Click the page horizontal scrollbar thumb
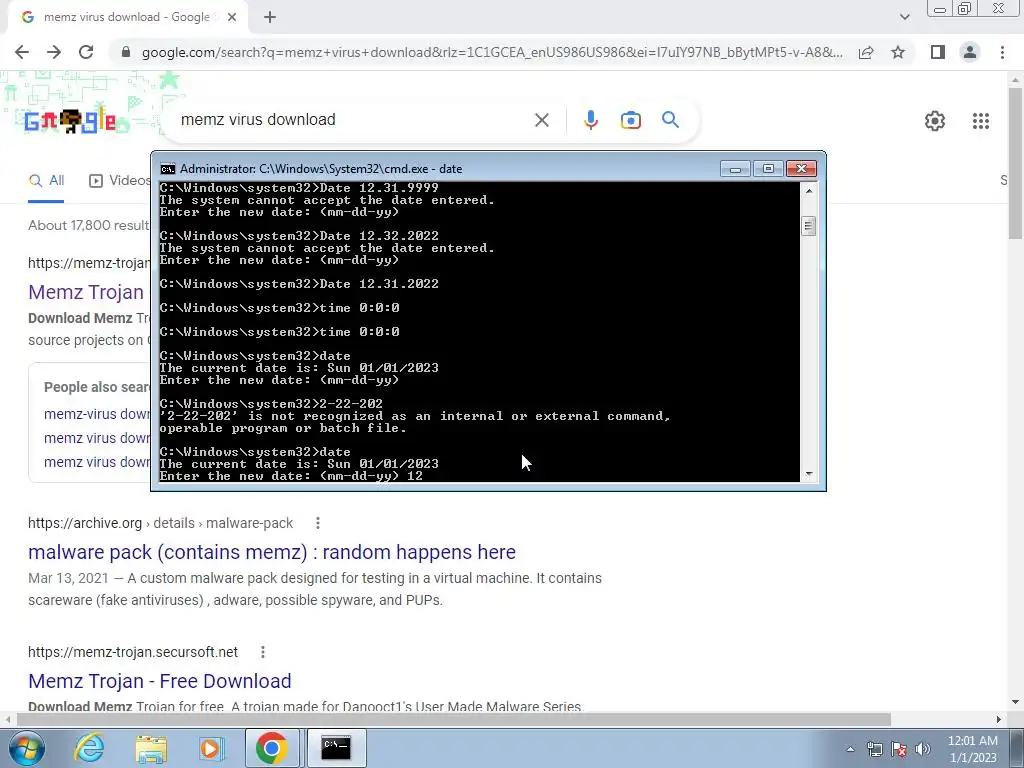 (x=453, y=720)
